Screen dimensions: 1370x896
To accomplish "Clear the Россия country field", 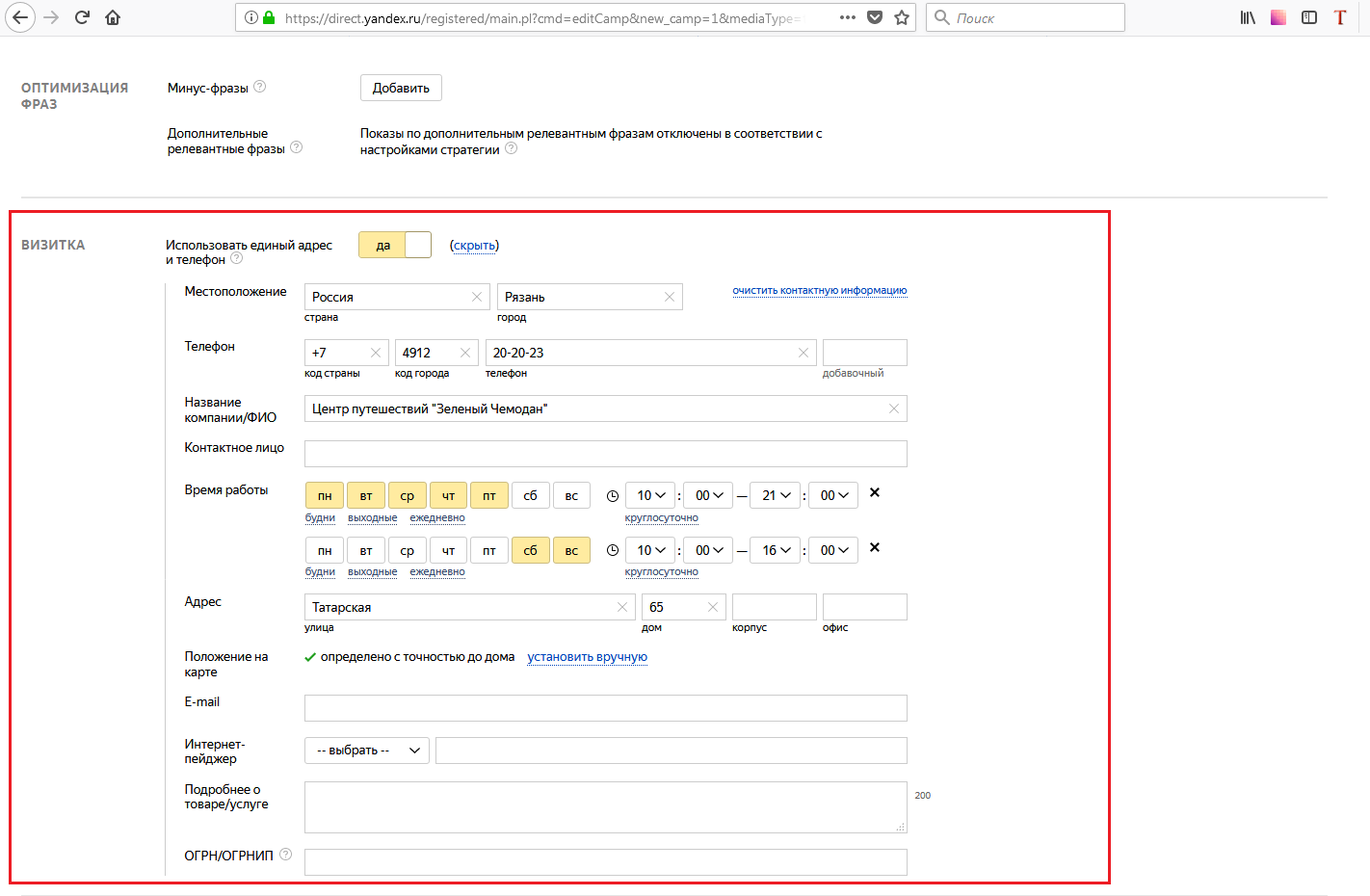I will (x=477, y=297).
